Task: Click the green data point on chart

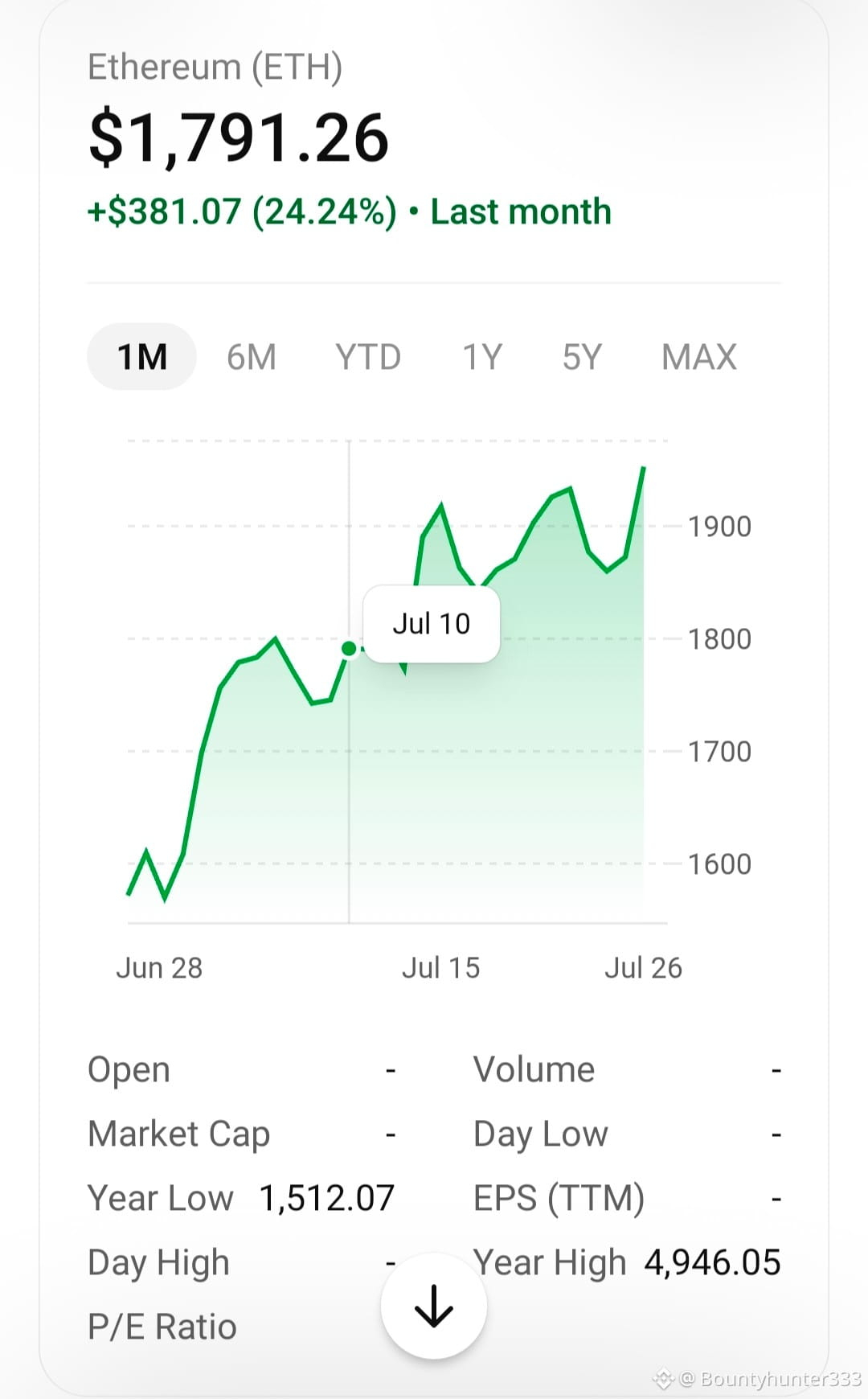Action: pos(349,648)
